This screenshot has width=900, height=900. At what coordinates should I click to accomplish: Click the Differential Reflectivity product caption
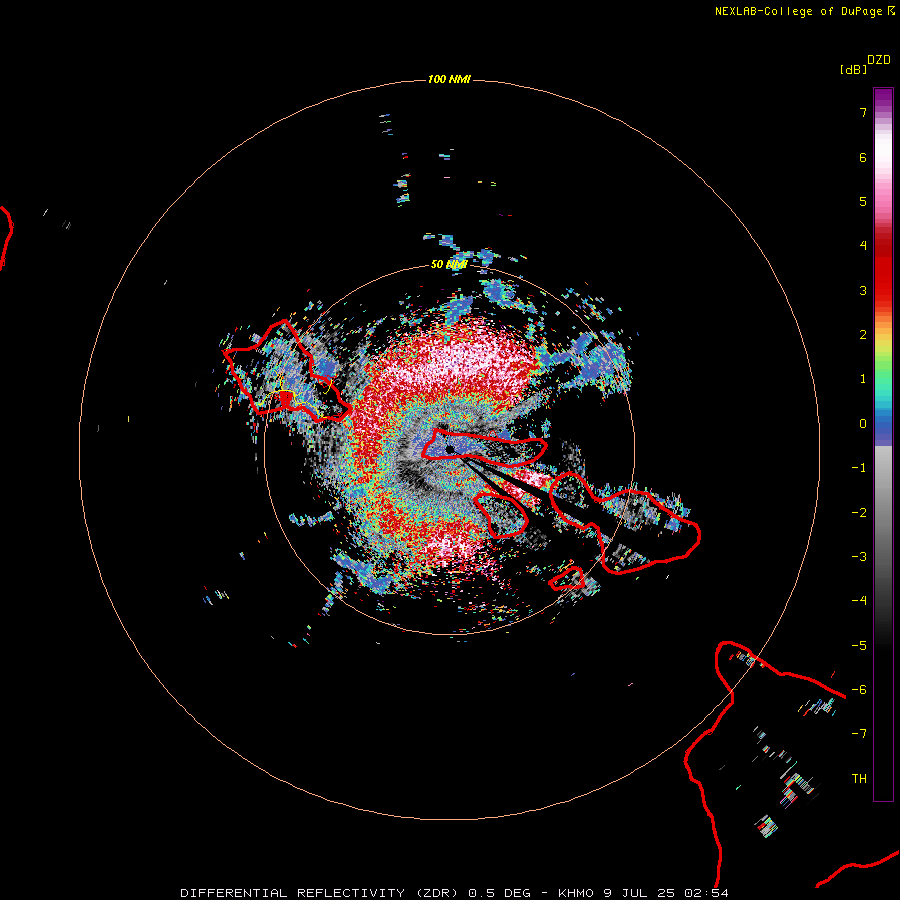tap(454, 893)
